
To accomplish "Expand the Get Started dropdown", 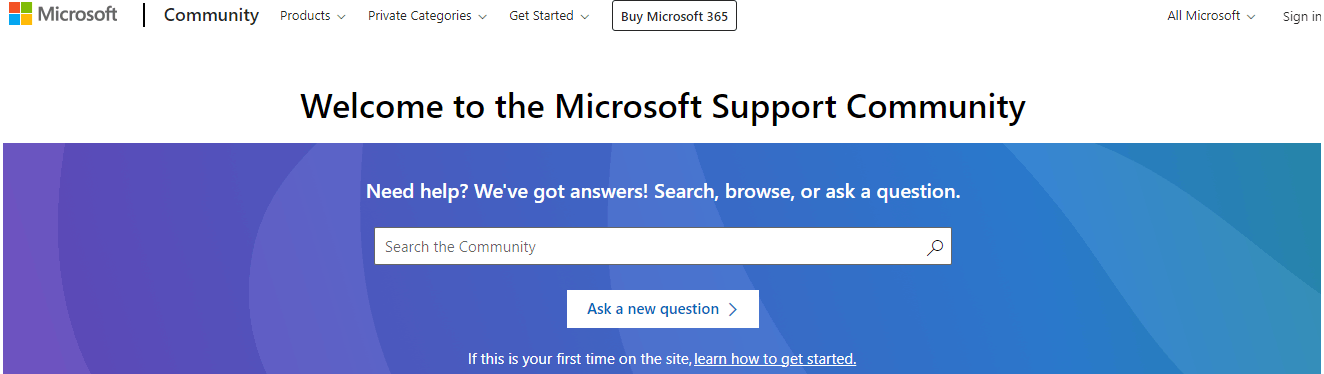I will (x=549, y=16).
